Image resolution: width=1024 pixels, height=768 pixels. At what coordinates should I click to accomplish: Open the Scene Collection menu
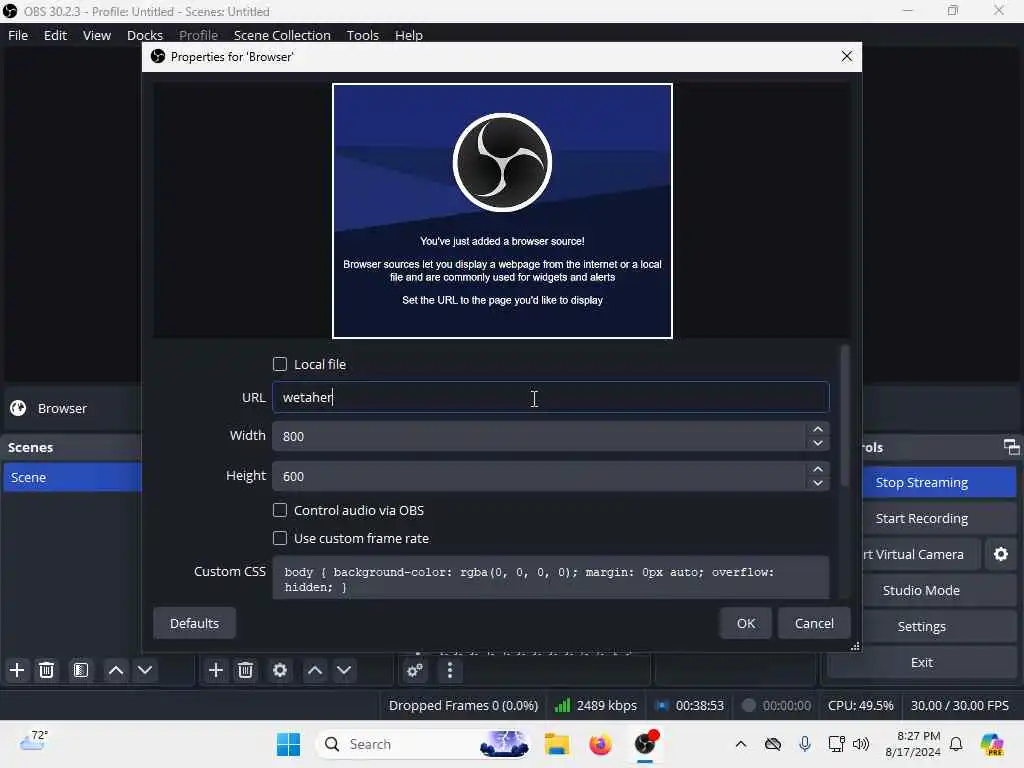282,35
